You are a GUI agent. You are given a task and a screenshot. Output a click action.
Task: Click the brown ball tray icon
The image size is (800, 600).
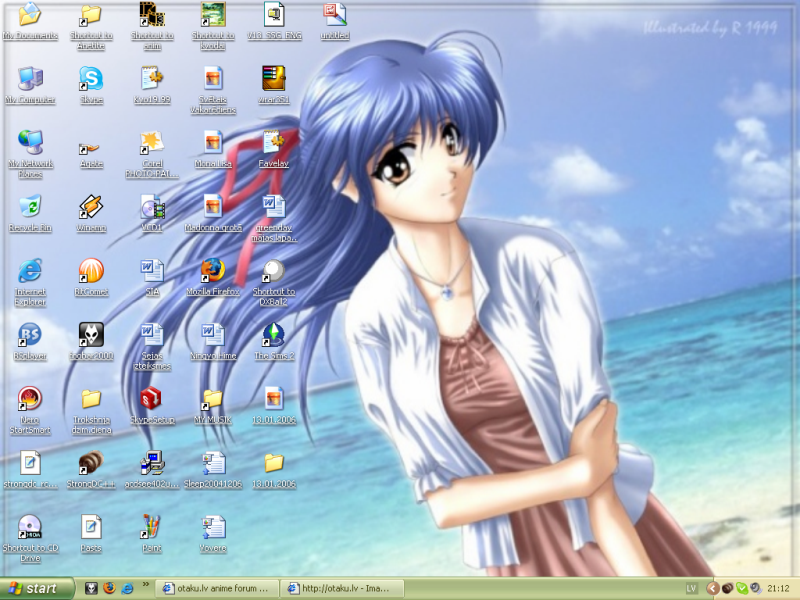click(728, 589)
